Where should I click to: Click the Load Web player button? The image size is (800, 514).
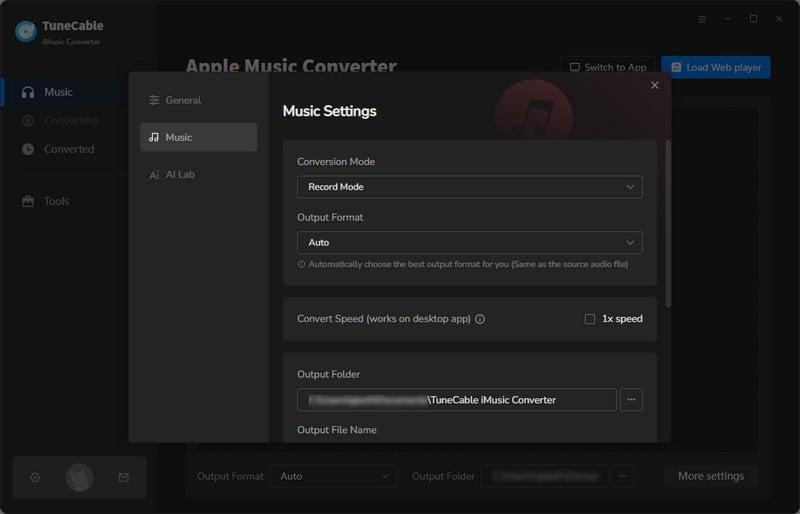pos(716,67)
